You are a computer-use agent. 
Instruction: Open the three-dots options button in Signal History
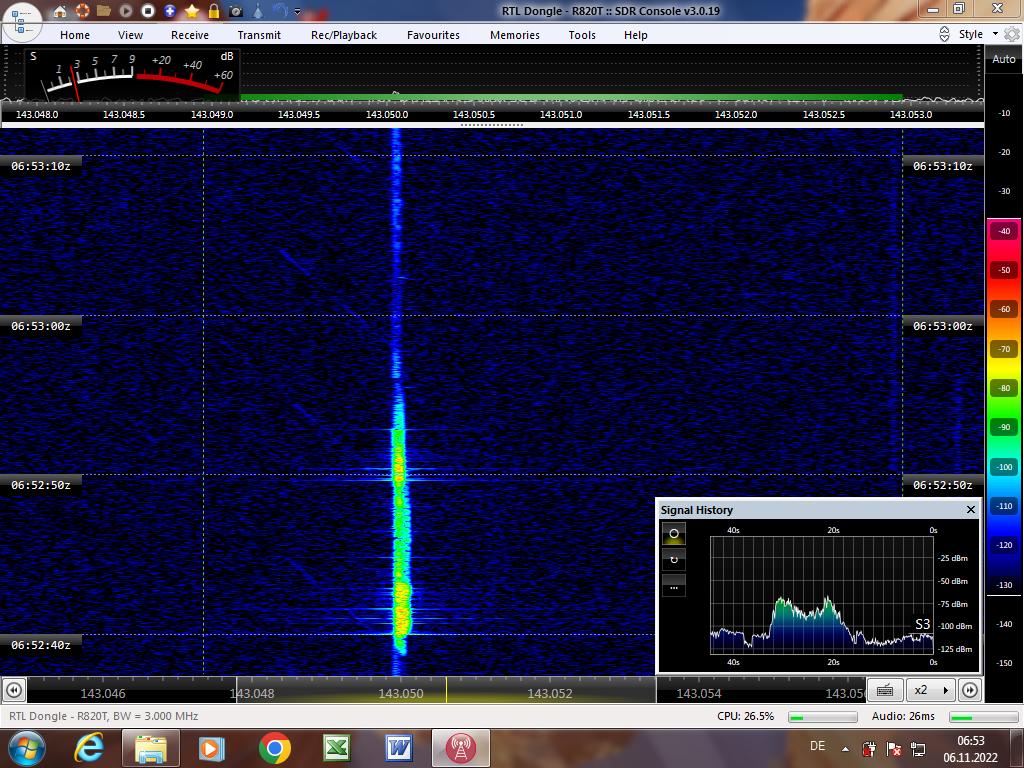pos(674,586)
